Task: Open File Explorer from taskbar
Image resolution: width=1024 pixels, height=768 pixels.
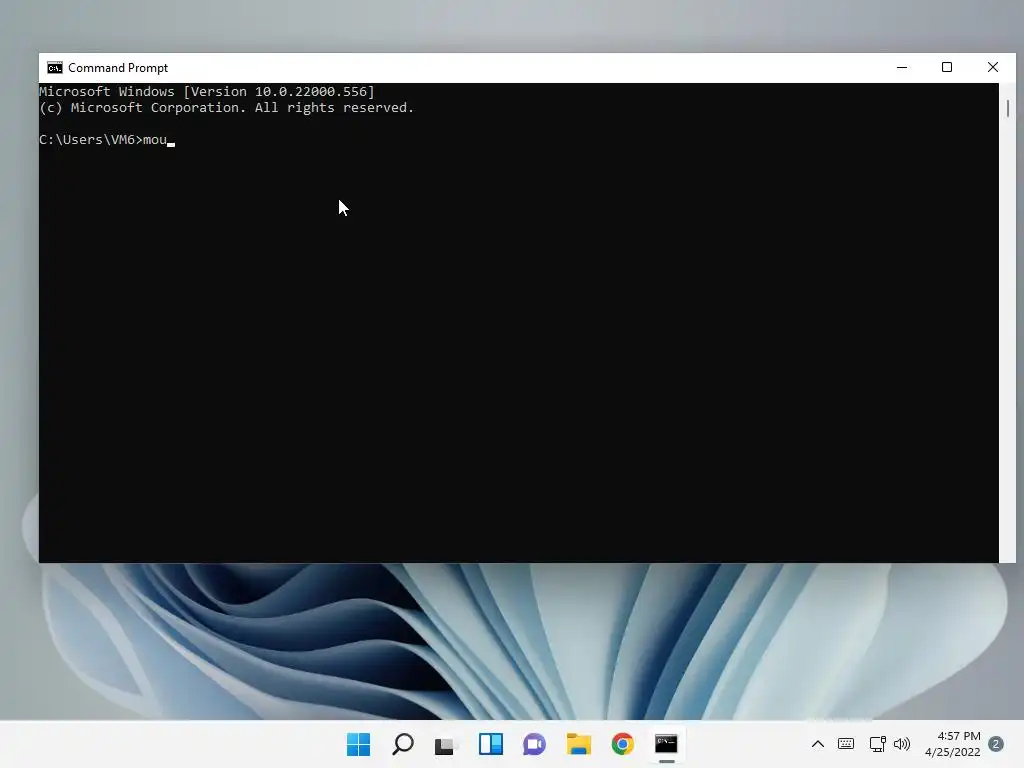Action: click(579, 744)
